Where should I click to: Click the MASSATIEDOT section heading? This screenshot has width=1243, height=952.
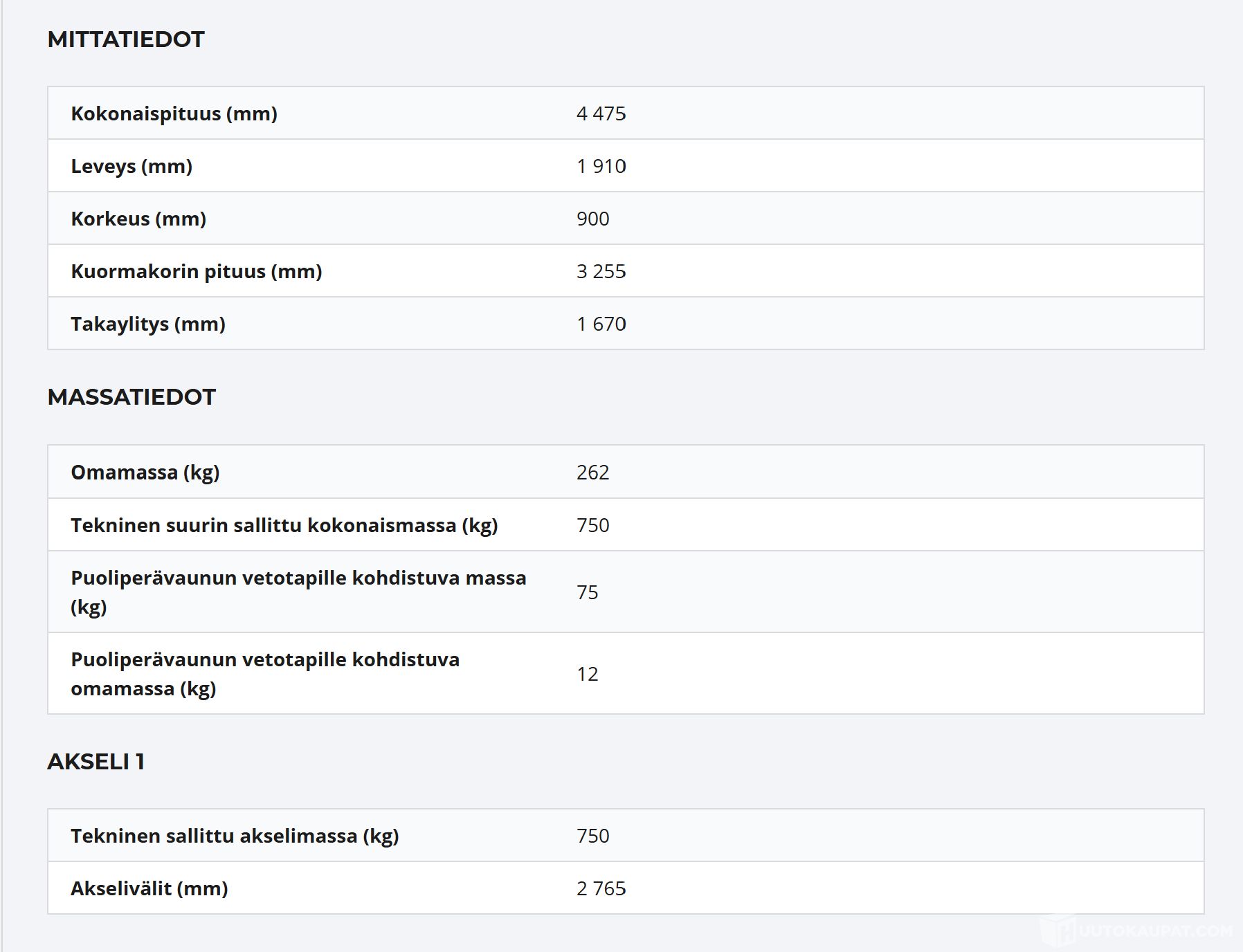pyautogui.click(x=131, y=397)
